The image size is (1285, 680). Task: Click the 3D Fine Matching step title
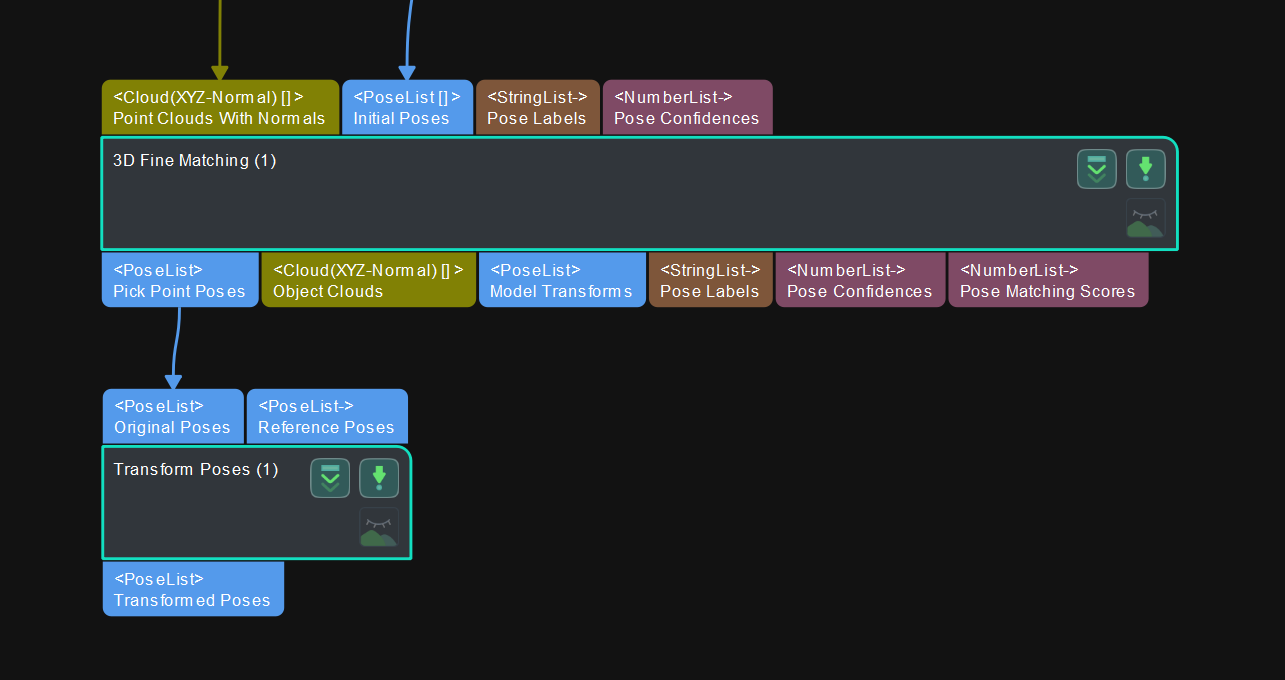pos(194,160)
